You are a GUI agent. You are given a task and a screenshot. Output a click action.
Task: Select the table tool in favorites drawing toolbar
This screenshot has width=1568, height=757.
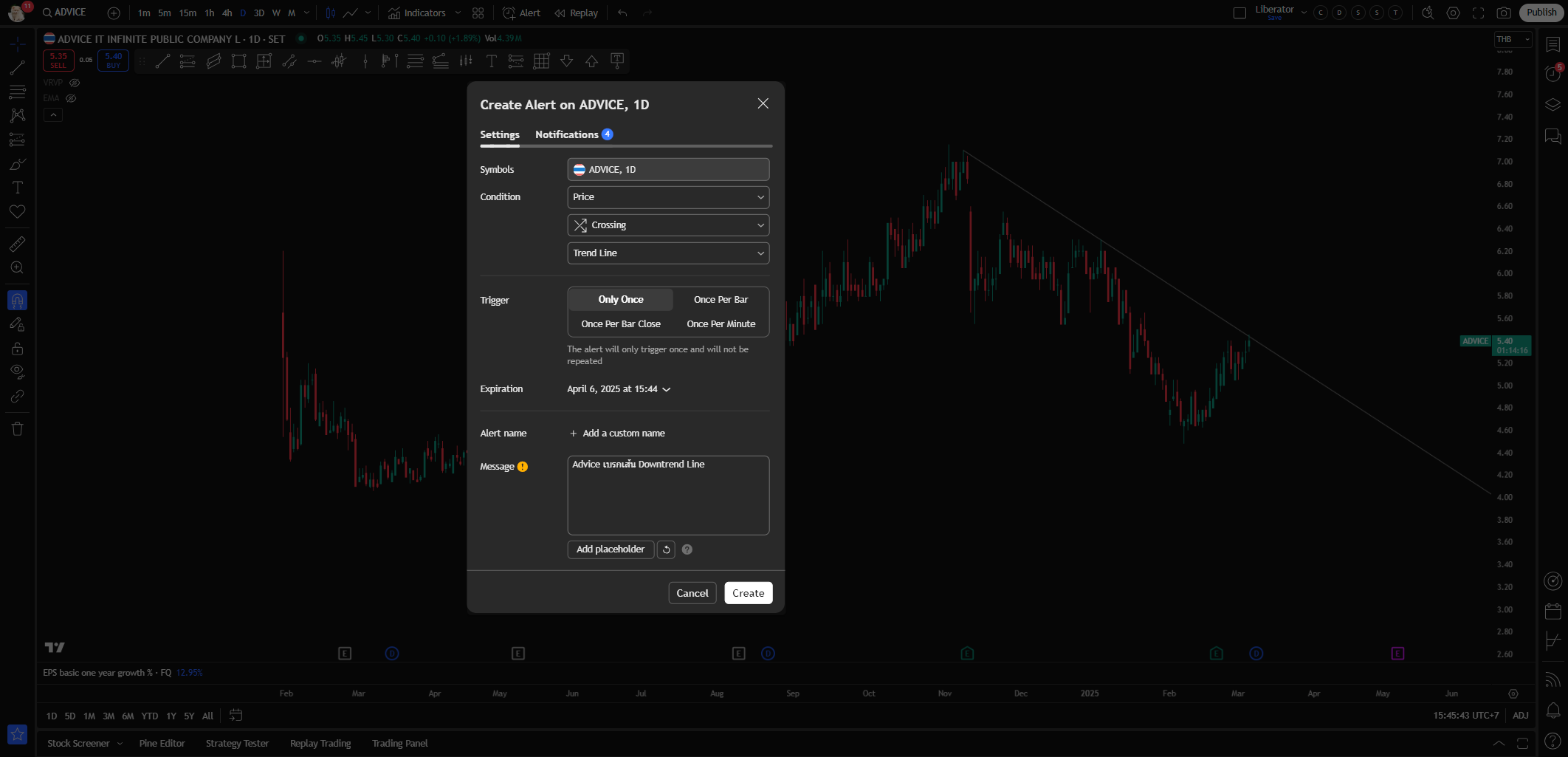541,61
